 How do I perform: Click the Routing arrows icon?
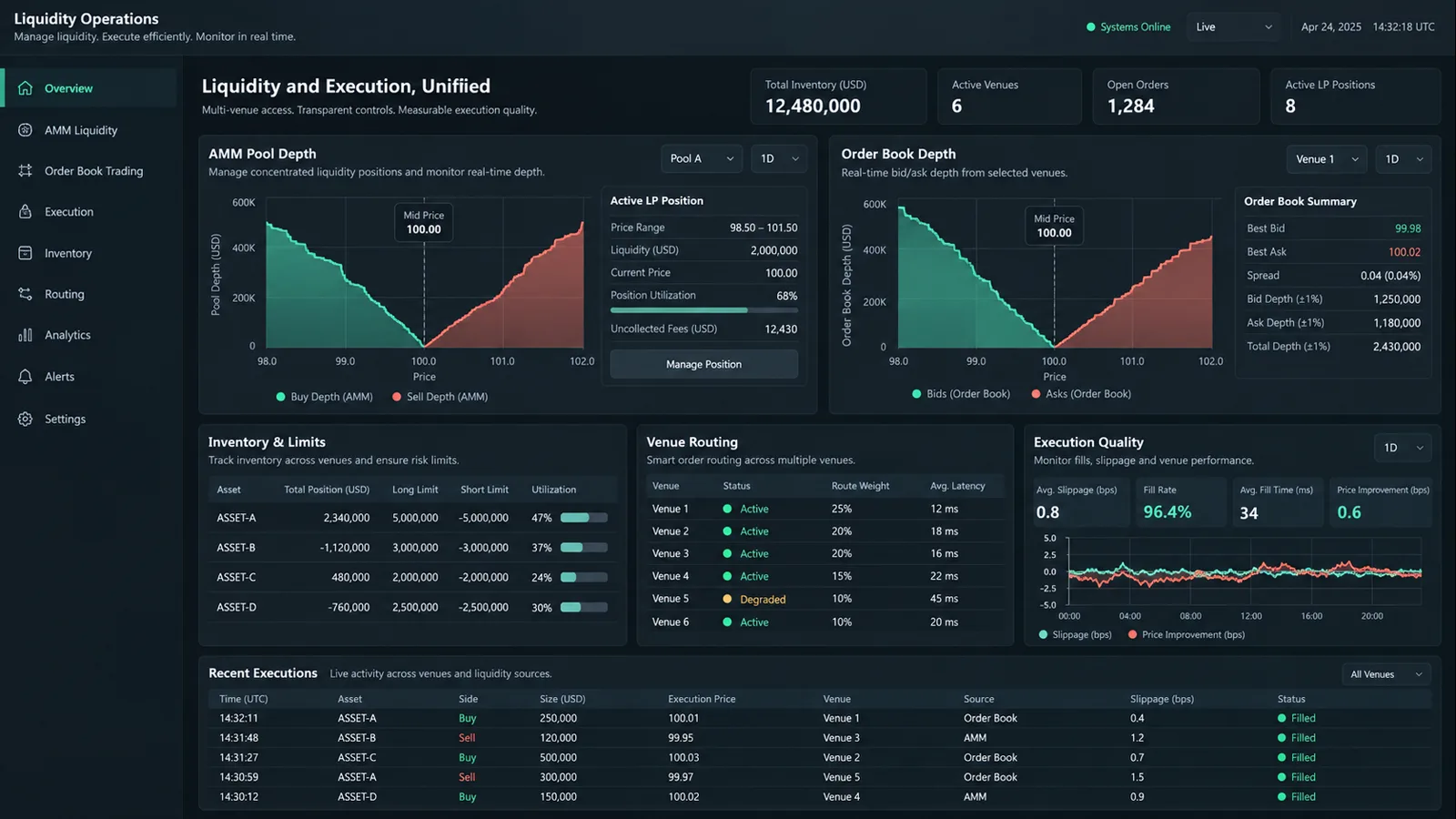[x=25, y=294]
